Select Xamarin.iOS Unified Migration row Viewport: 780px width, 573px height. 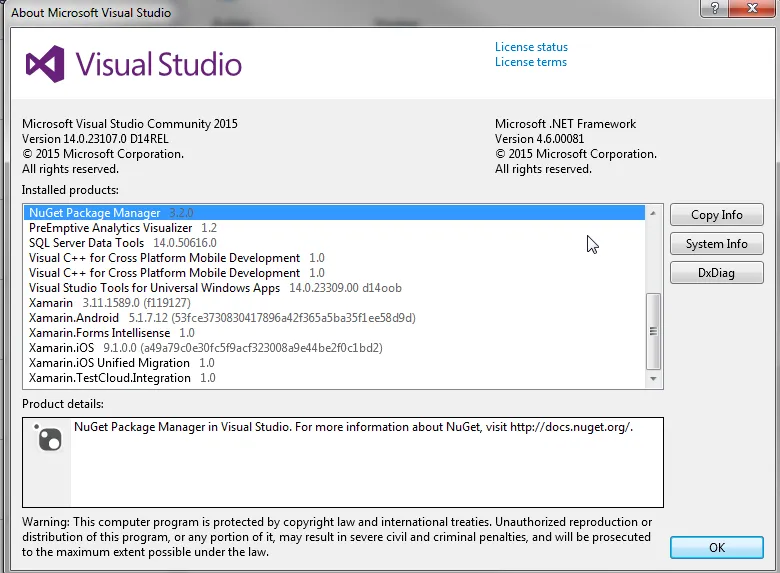334,363
